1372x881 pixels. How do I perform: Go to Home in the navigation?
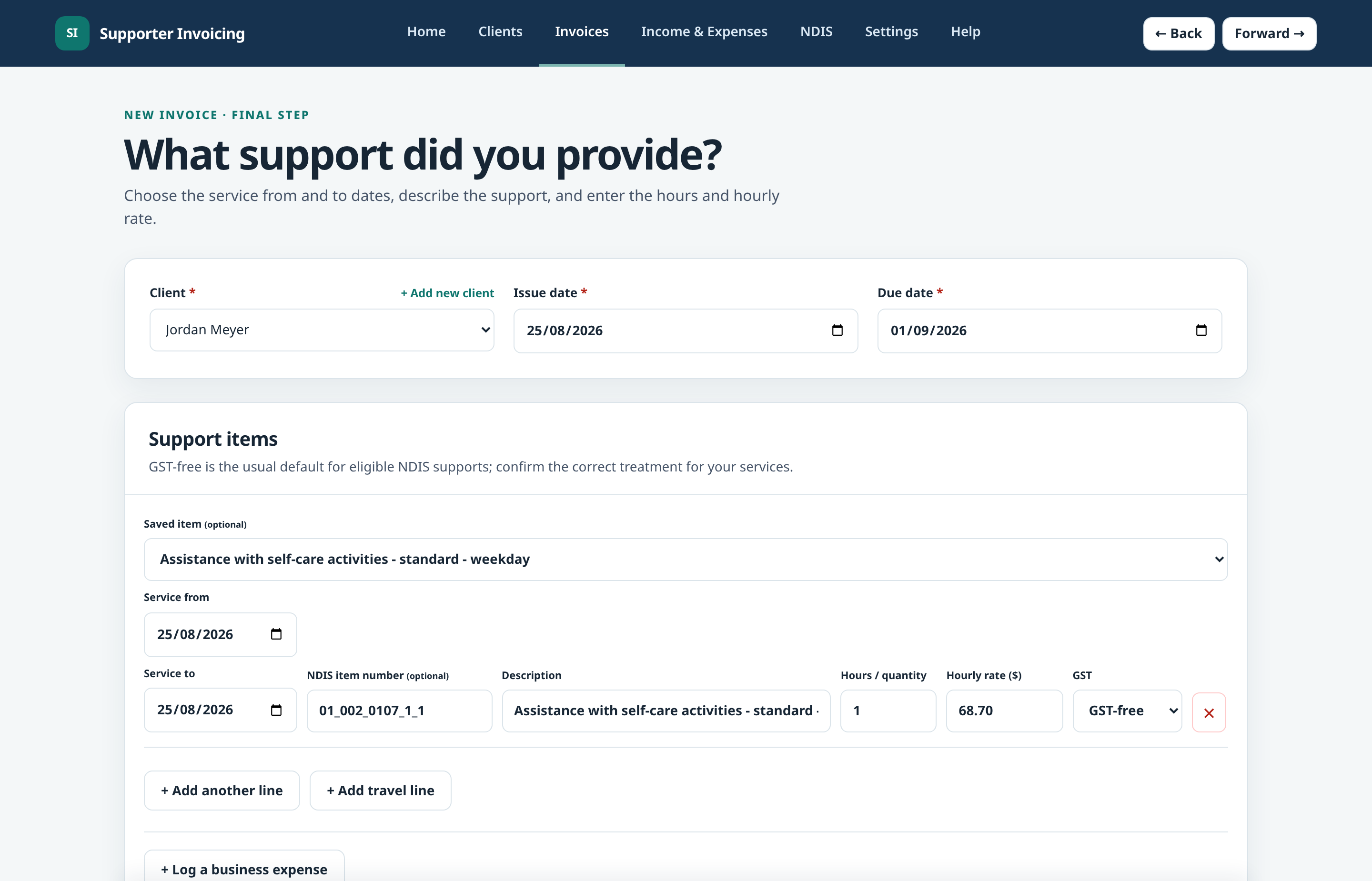pos(426,31)
